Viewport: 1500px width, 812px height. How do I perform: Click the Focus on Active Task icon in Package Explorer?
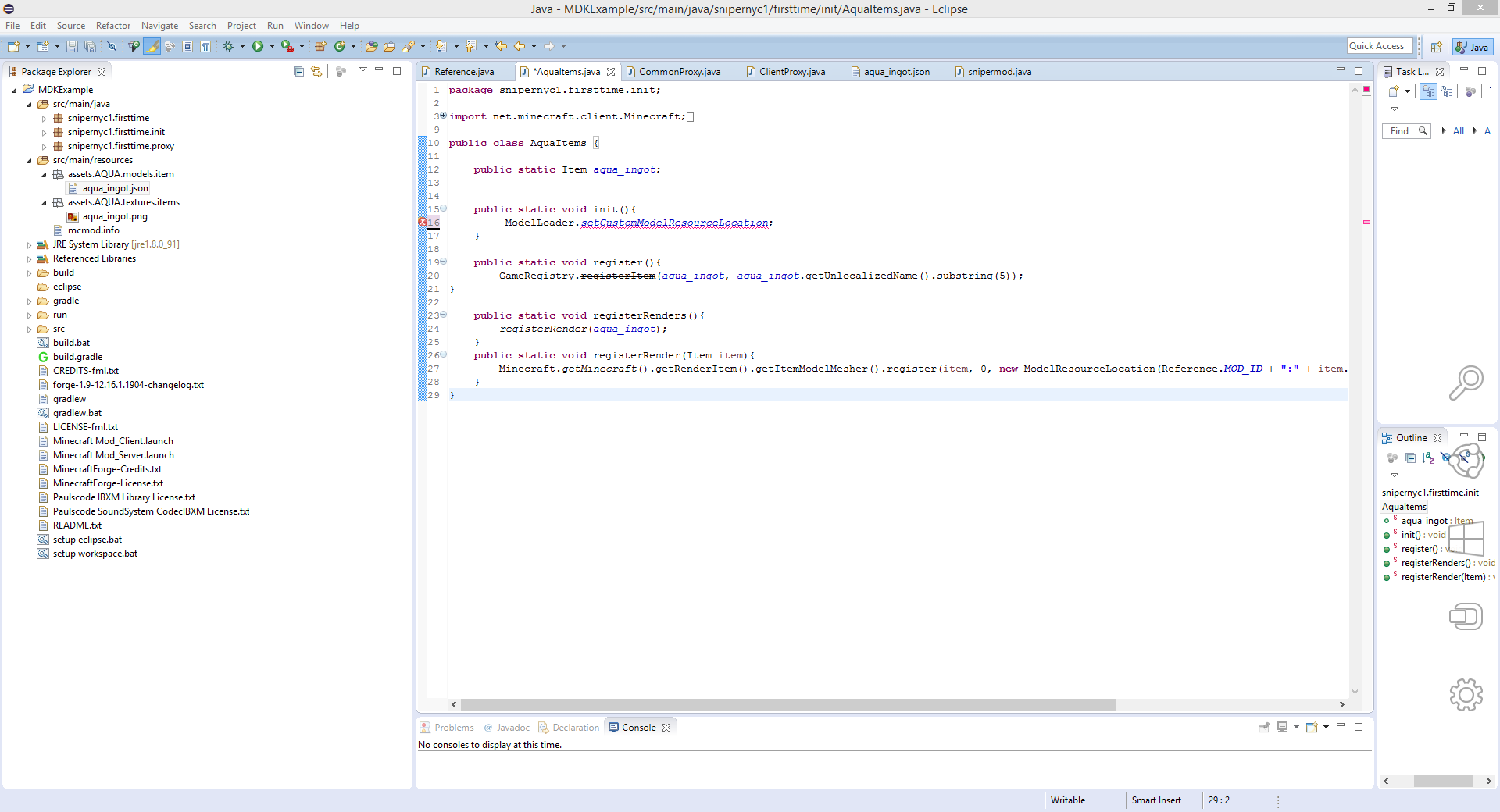coord(341,71)
